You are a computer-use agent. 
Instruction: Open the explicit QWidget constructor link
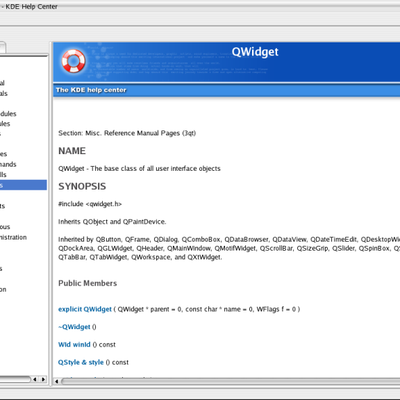[x=85, y=309]
